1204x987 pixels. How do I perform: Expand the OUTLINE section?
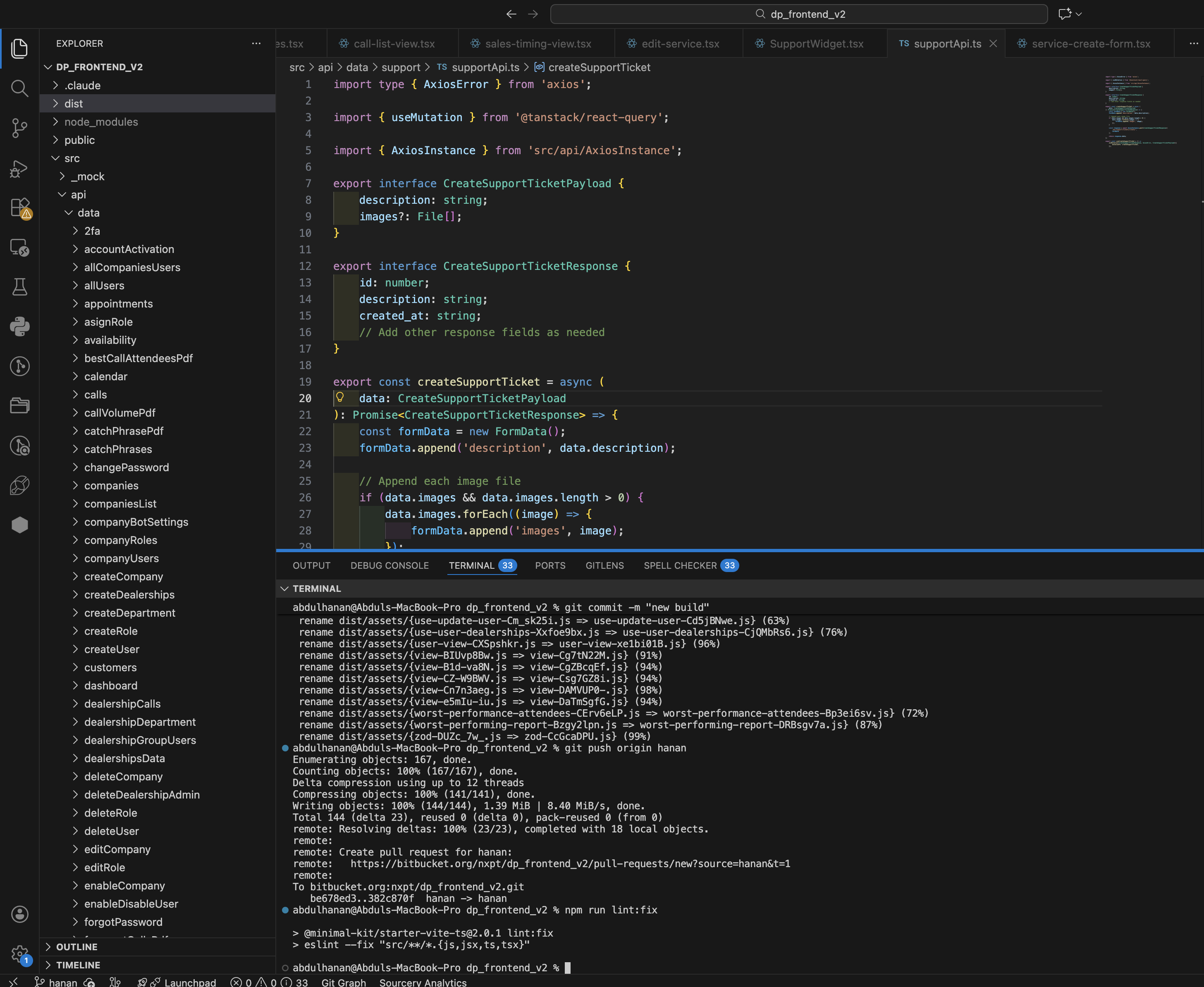click(x=76, y=946)
